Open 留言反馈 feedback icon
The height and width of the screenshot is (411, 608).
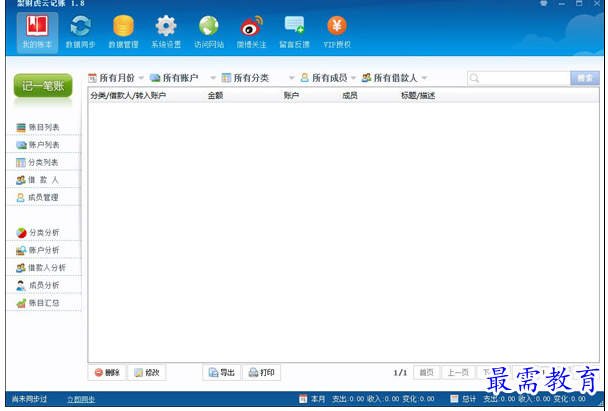pyautogui.click(x=294, y=33)
